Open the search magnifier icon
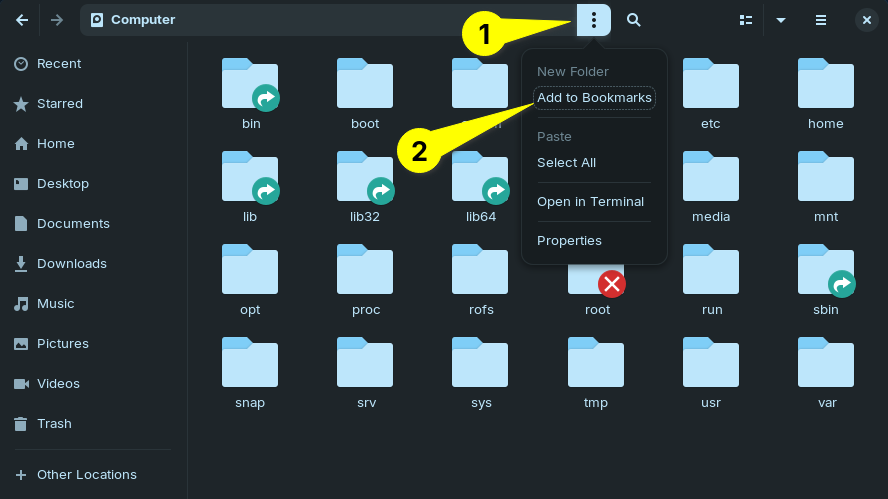The width and height of the screenshot is (888, 499). point(633,20)
